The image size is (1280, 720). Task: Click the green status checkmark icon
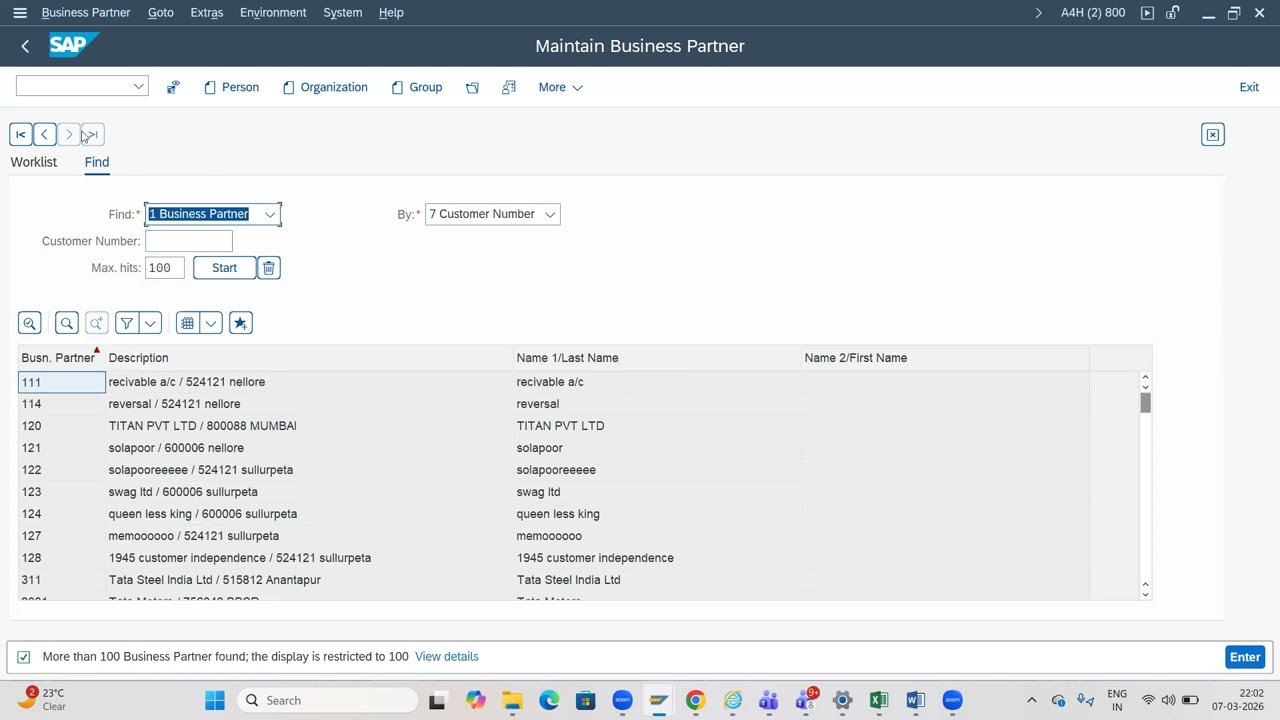[x=24, y=657]
